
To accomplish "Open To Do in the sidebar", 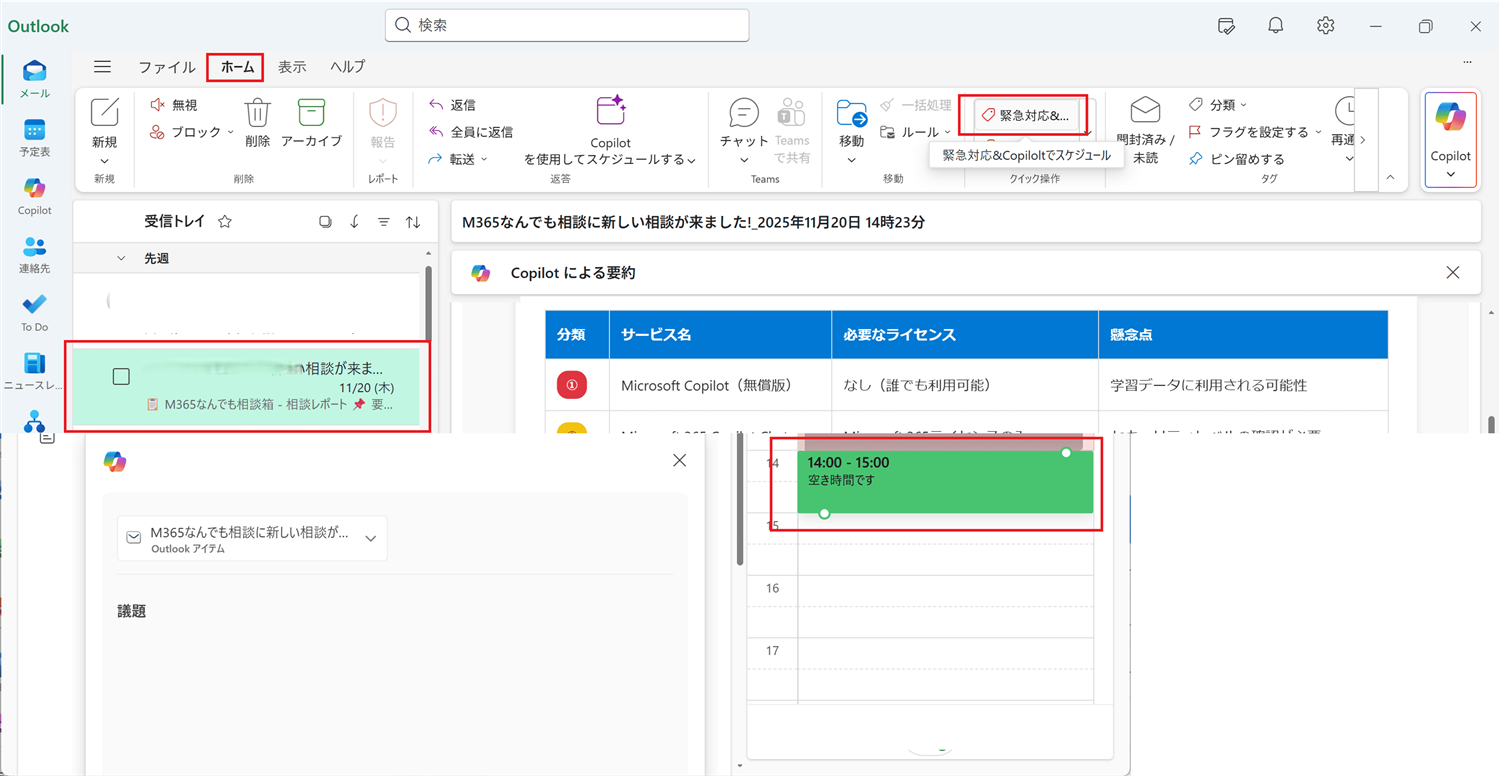I will click(x=34, y=312).
